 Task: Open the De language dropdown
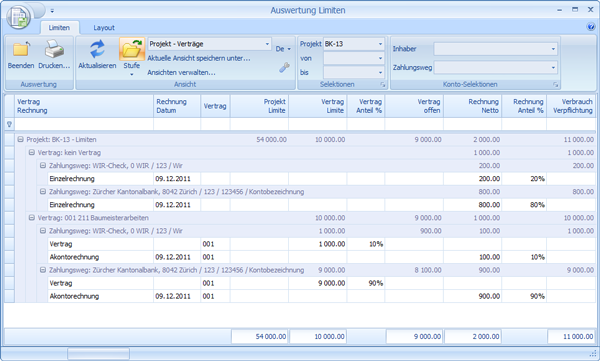click(283, 49)
